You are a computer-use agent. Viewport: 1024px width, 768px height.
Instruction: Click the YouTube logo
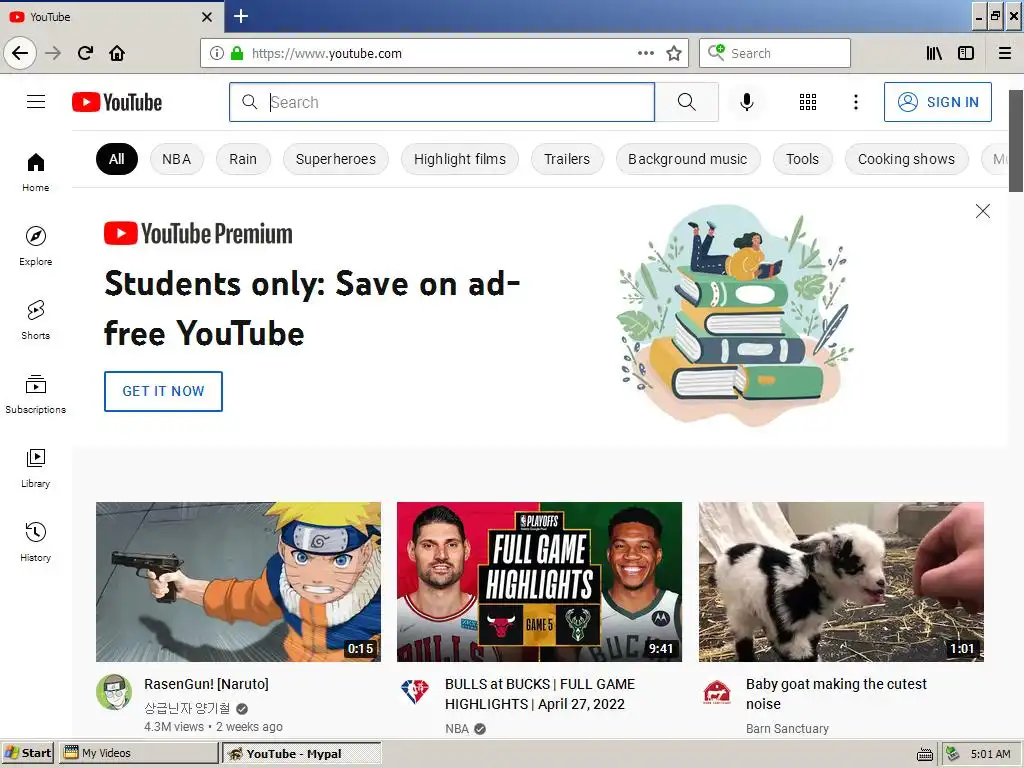117,102
